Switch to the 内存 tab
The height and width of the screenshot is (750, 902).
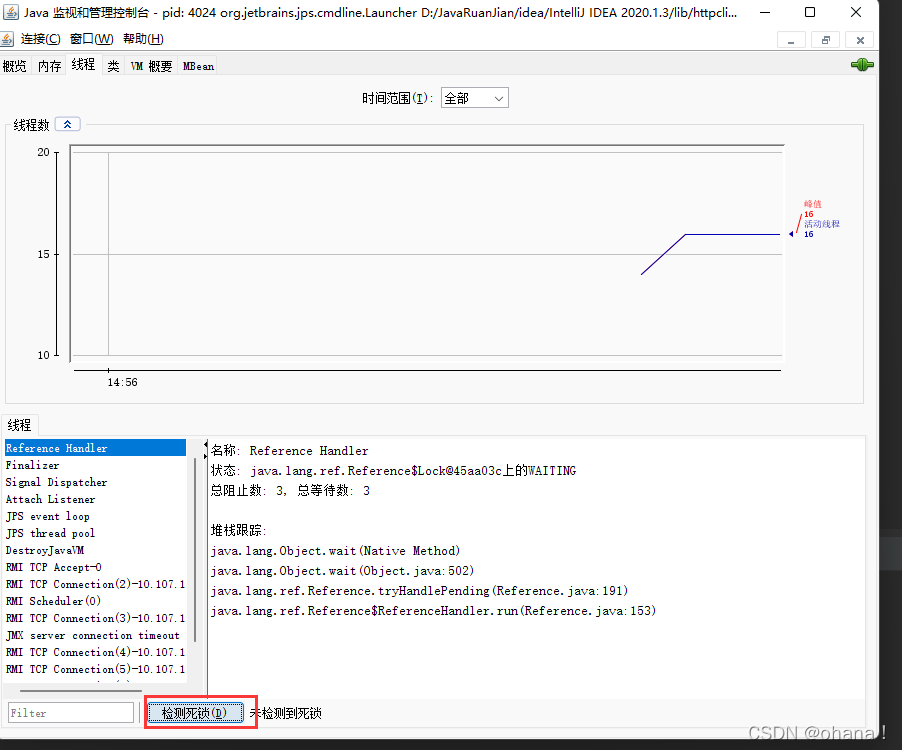pyautogui.click(x=48, y=66)
